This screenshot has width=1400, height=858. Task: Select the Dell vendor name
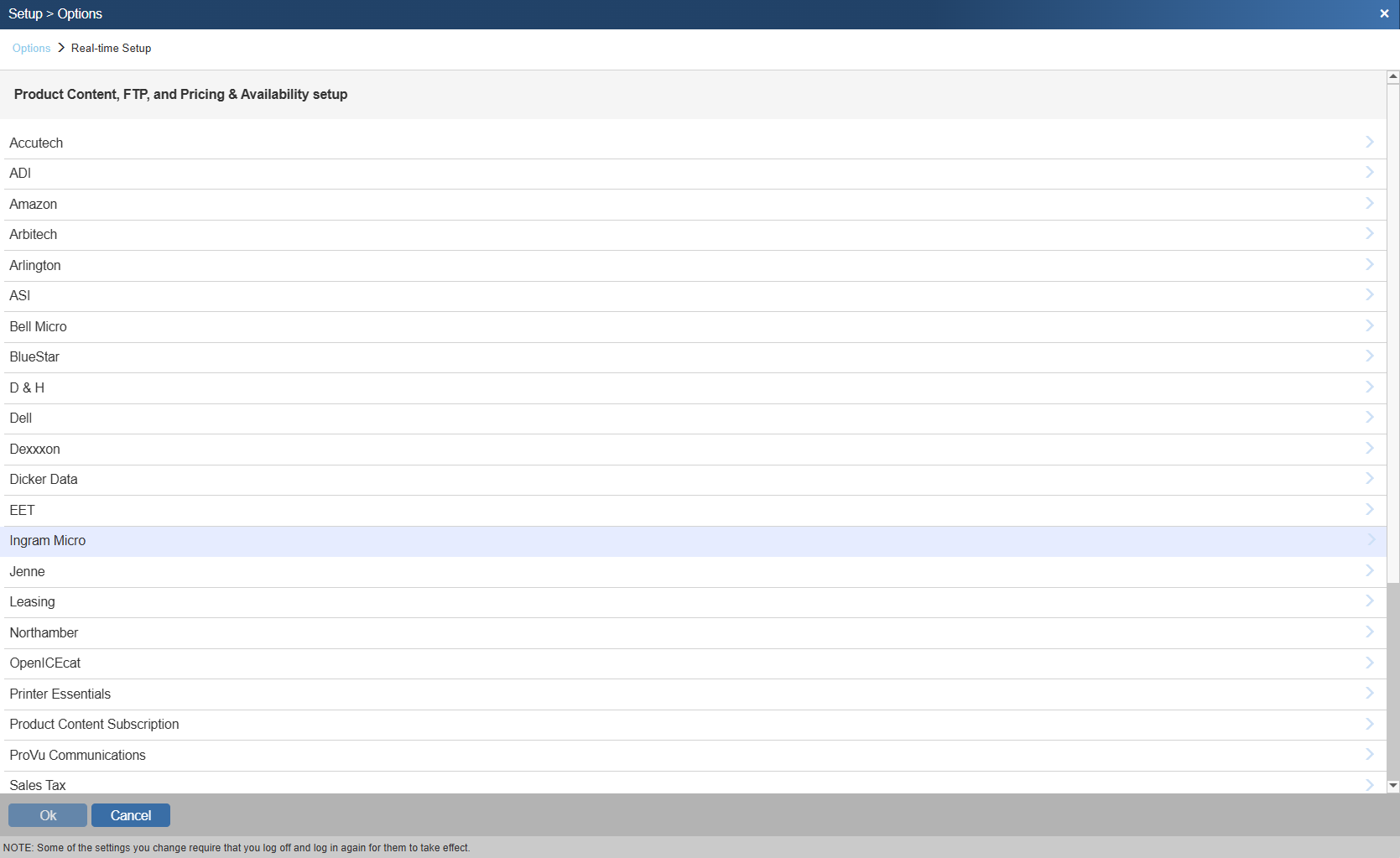[21, 418]
